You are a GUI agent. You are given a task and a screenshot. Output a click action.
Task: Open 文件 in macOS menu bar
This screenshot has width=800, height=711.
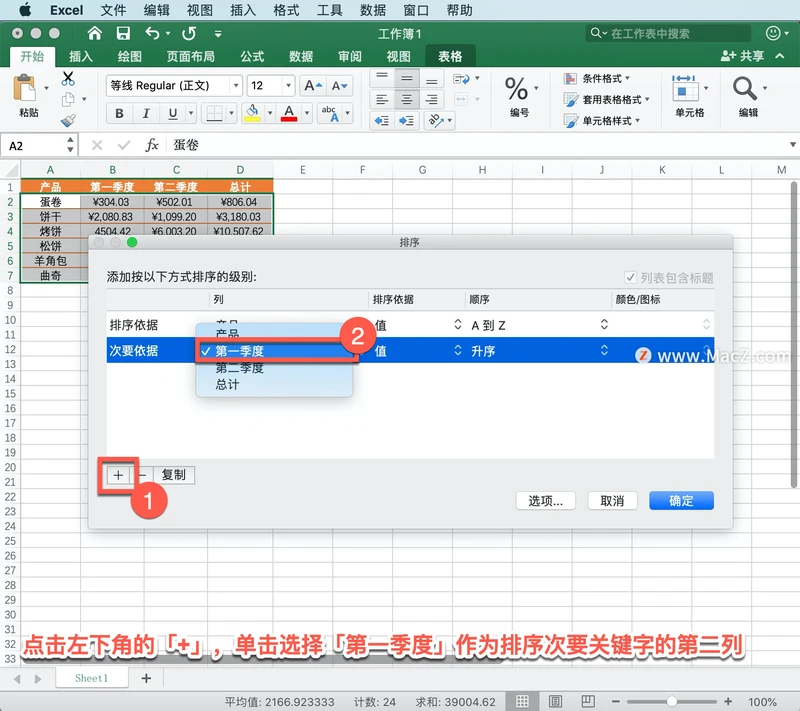pyautogui.click(x=113, y=10)
